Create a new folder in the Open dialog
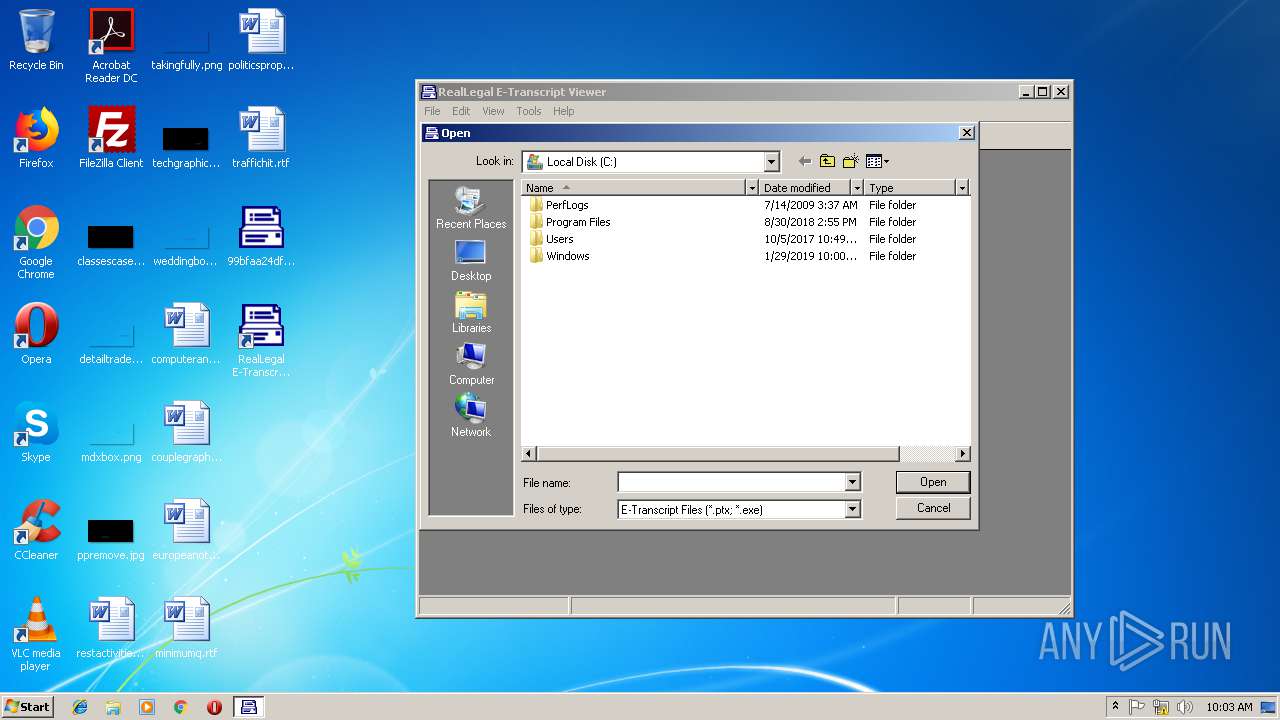 [850, 161]
